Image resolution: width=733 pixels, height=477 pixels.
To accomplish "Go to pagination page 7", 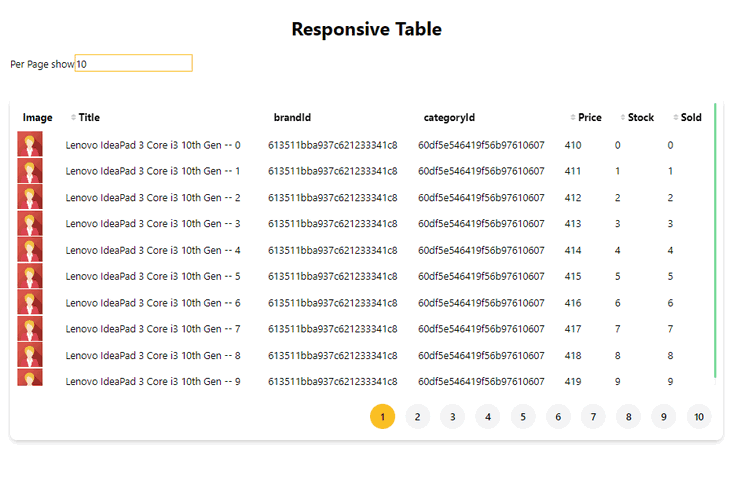I will (593, 416).
